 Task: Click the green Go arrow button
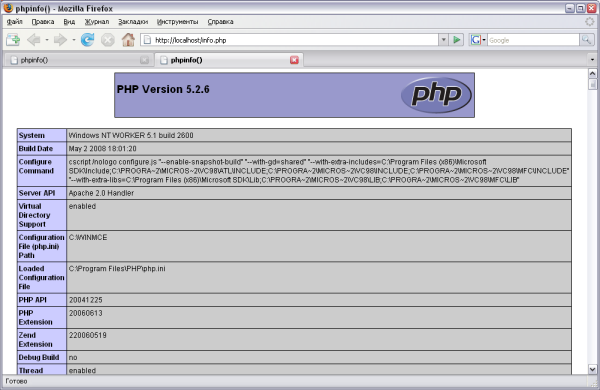tap(456, 40)
